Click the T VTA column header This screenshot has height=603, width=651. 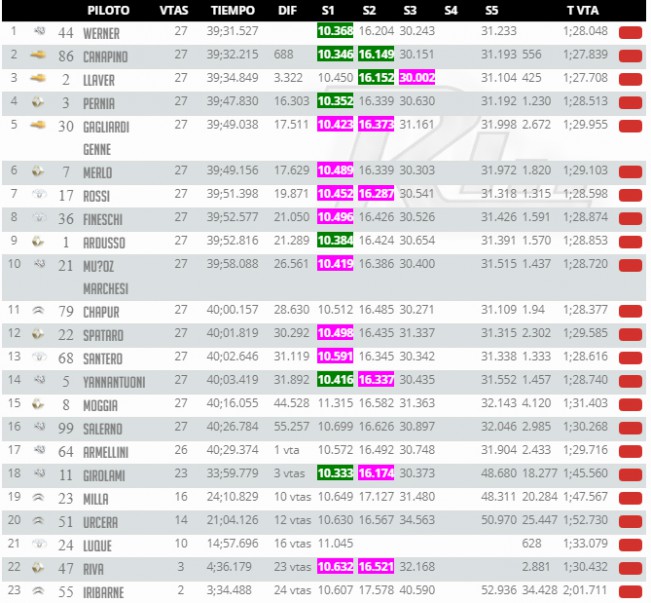583,10
